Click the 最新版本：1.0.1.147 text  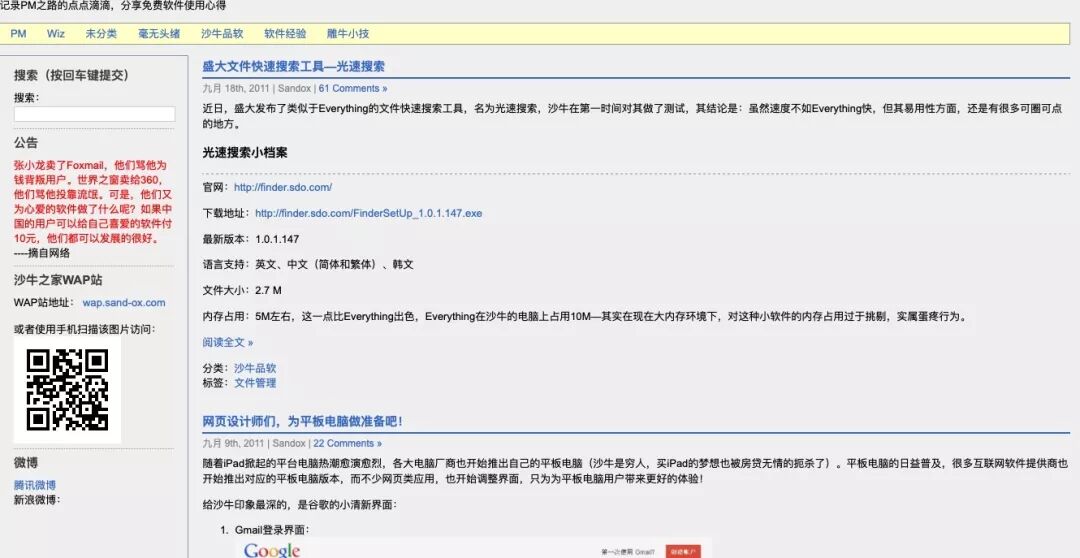(251, 239)
